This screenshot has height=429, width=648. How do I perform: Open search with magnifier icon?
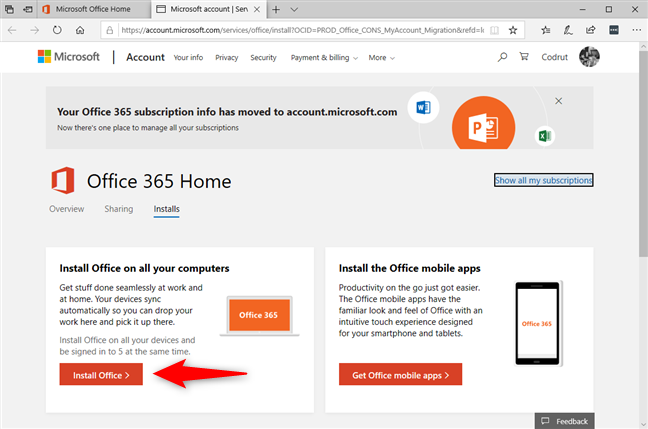click(x=502, y=57)
